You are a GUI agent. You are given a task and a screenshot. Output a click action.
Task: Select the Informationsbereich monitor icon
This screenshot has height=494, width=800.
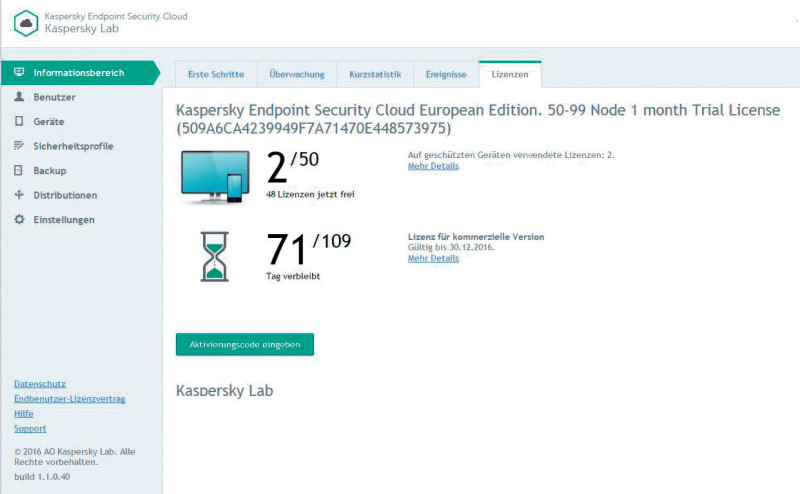click(19, 72)
